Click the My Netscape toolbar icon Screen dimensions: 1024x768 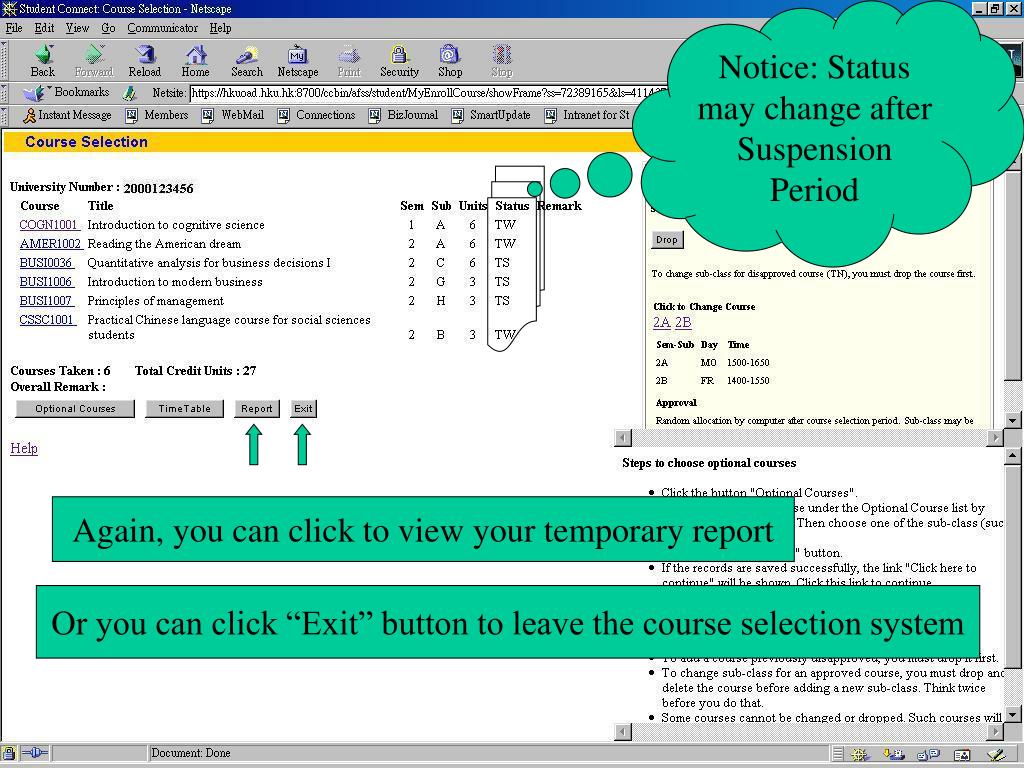coord(298,61)
